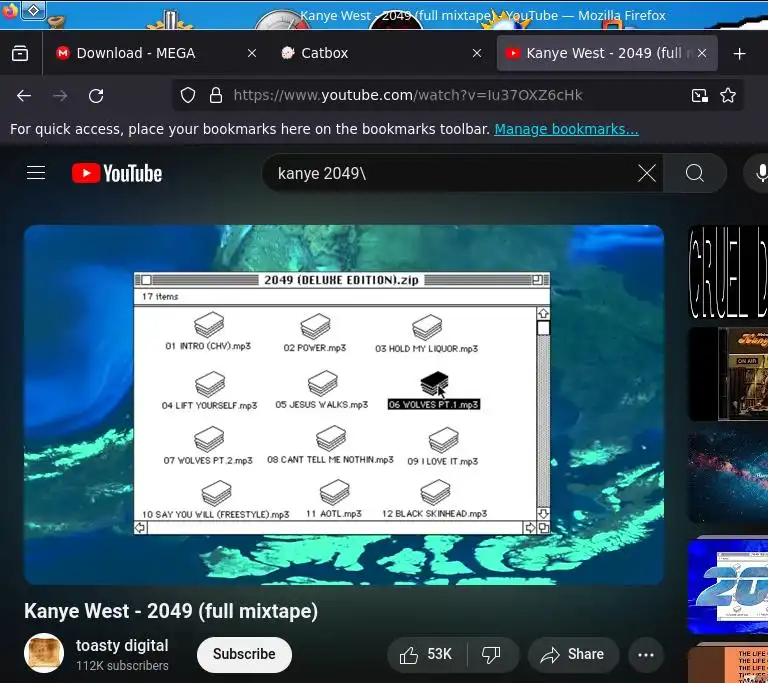
Task: Open toasty digital channel name link
Action: pyautogui.click(x=122, y=646)
